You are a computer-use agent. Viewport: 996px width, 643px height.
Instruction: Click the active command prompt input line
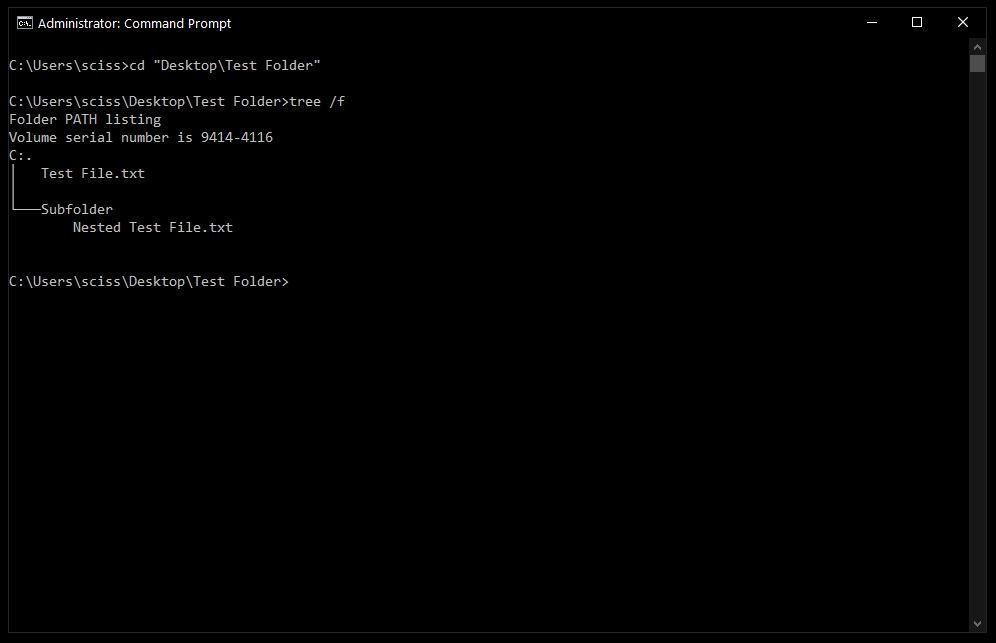tap(150, 281)
